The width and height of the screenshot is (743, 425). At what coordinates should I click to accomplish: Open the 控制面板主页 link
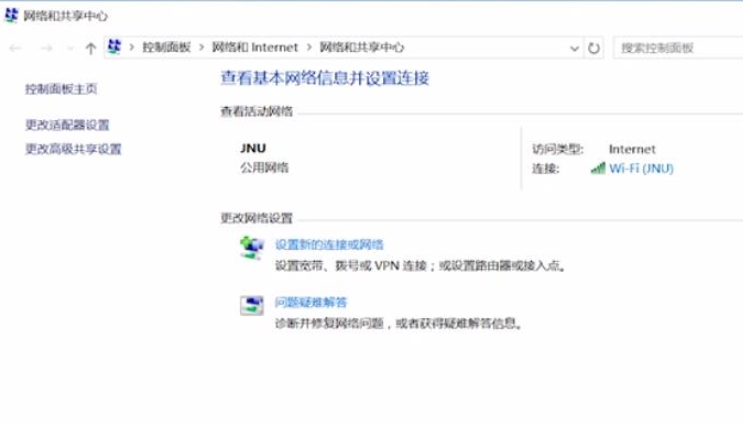(x=61, y=89)
